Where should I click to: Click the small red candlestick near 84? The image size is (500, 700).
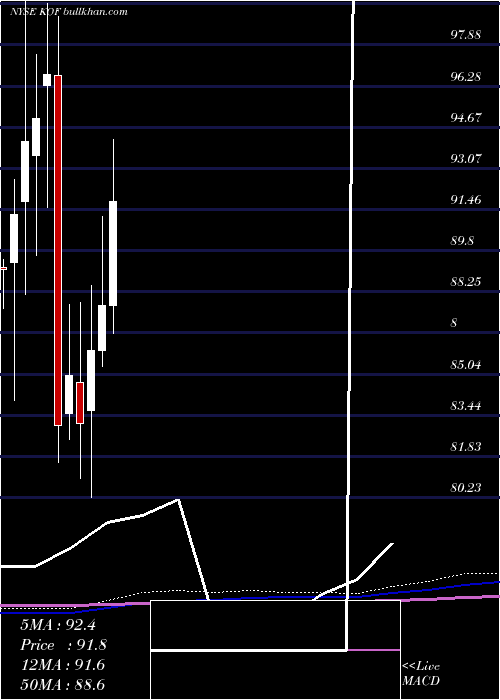[x=80, y=403]
